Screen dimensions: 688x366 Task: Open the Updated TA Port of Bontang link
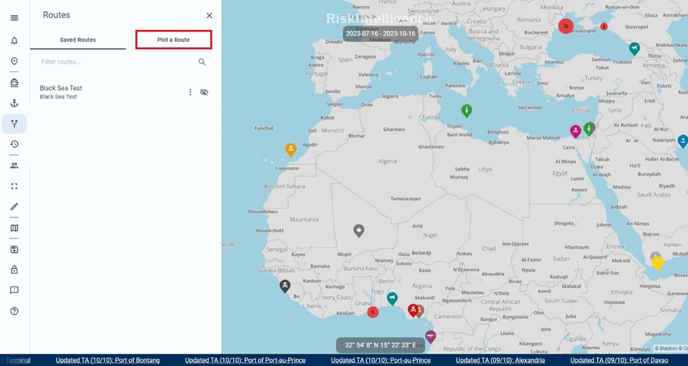108,360
